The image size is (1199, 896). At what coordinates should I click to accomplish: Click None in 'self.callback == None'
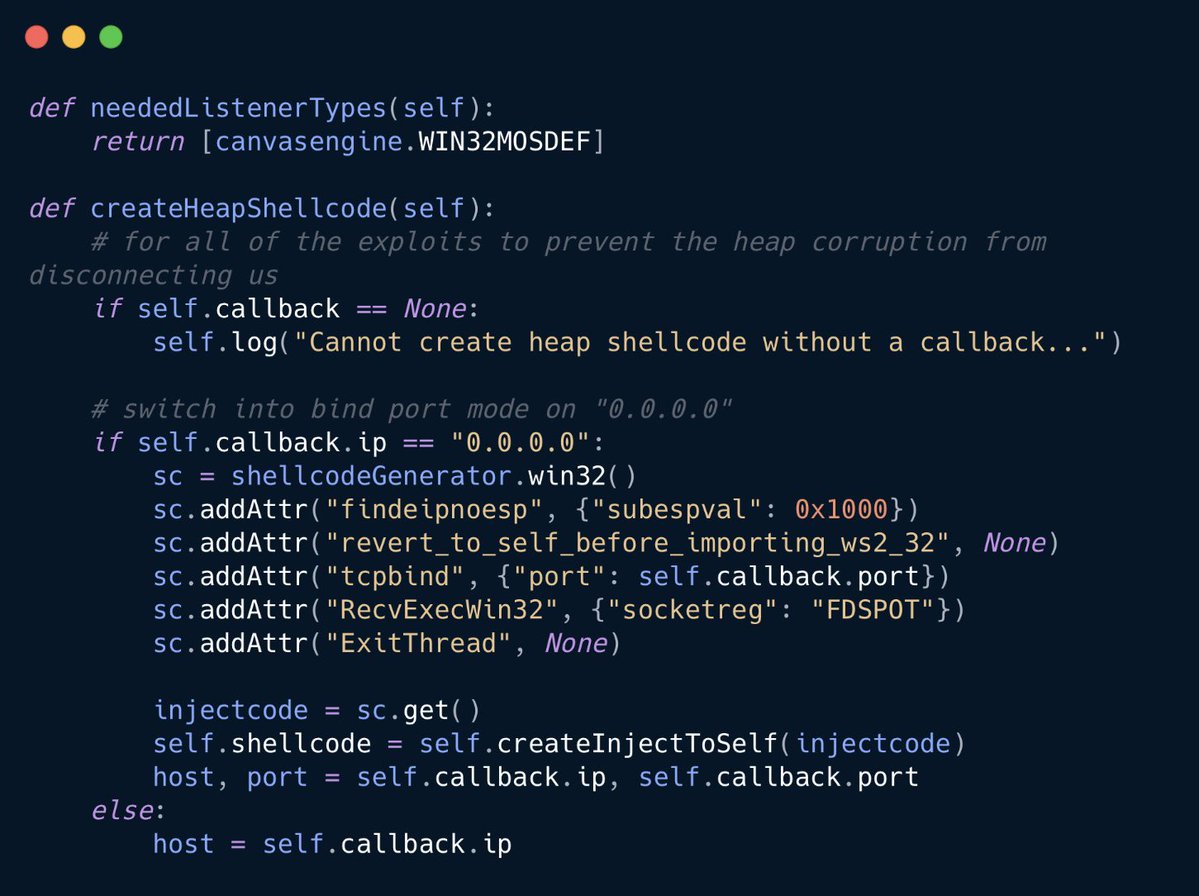(x=434, y=309)
